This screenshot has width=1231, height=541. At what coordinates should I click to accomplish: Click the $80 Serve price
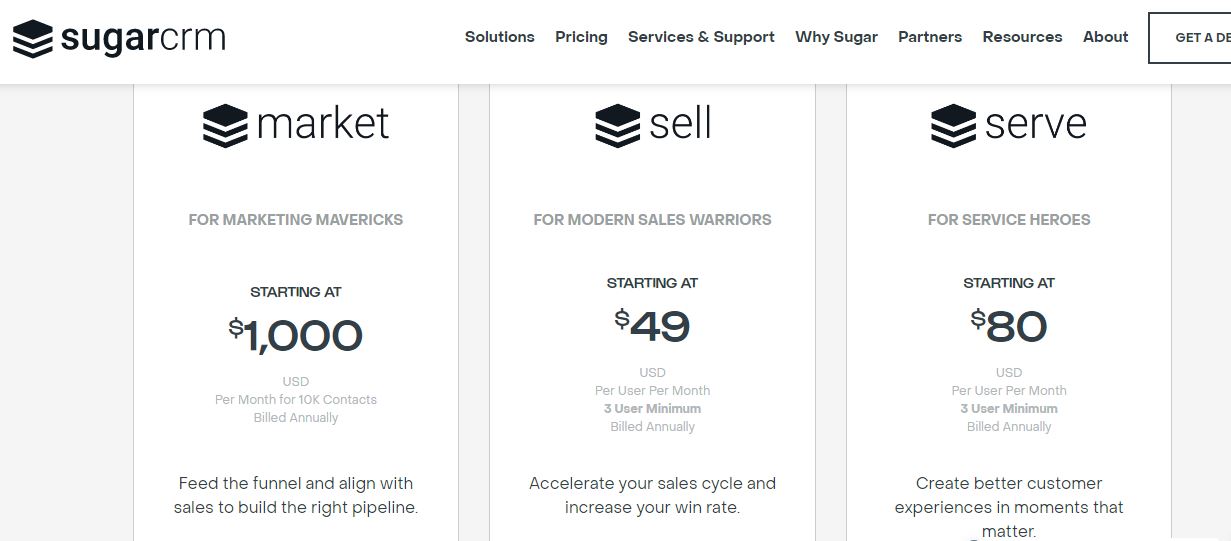1008,326
